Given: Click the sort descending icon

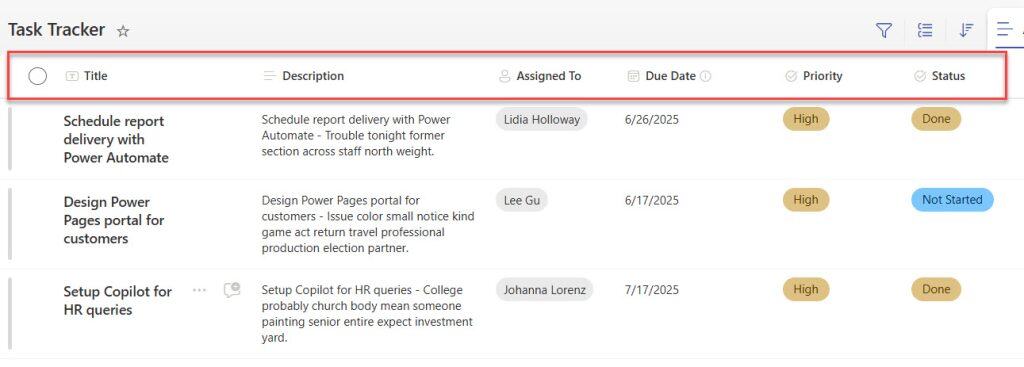Looking at the screenshot, I should tap(966, 30).
